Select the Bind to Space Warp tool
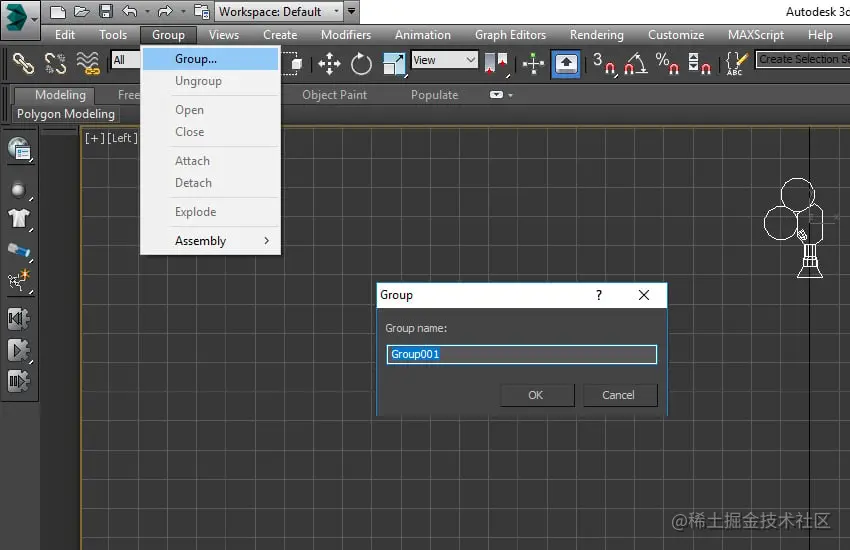 click(88, 63)
